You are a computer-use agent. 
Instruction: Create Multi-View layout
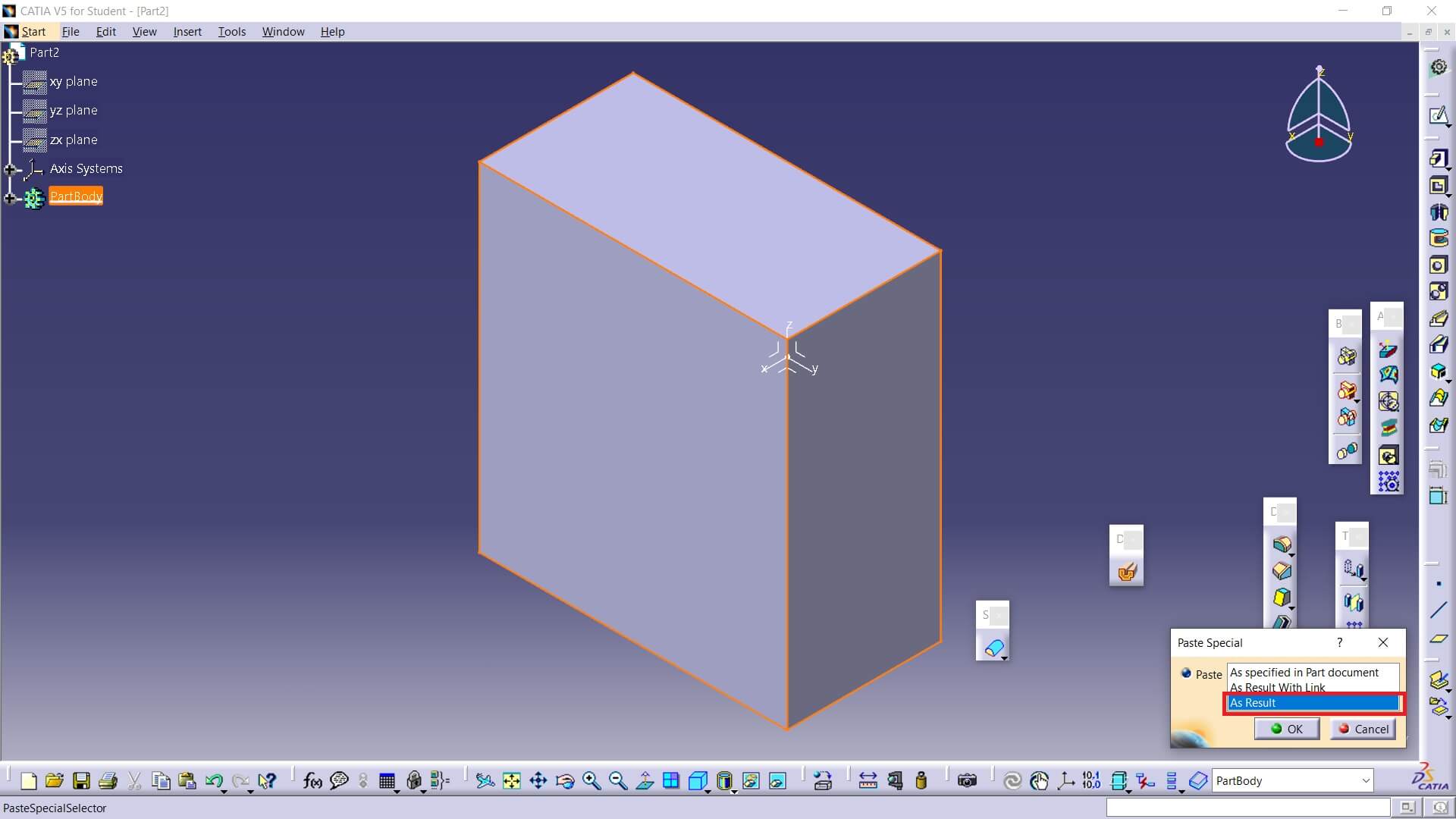tap(671, 780)
